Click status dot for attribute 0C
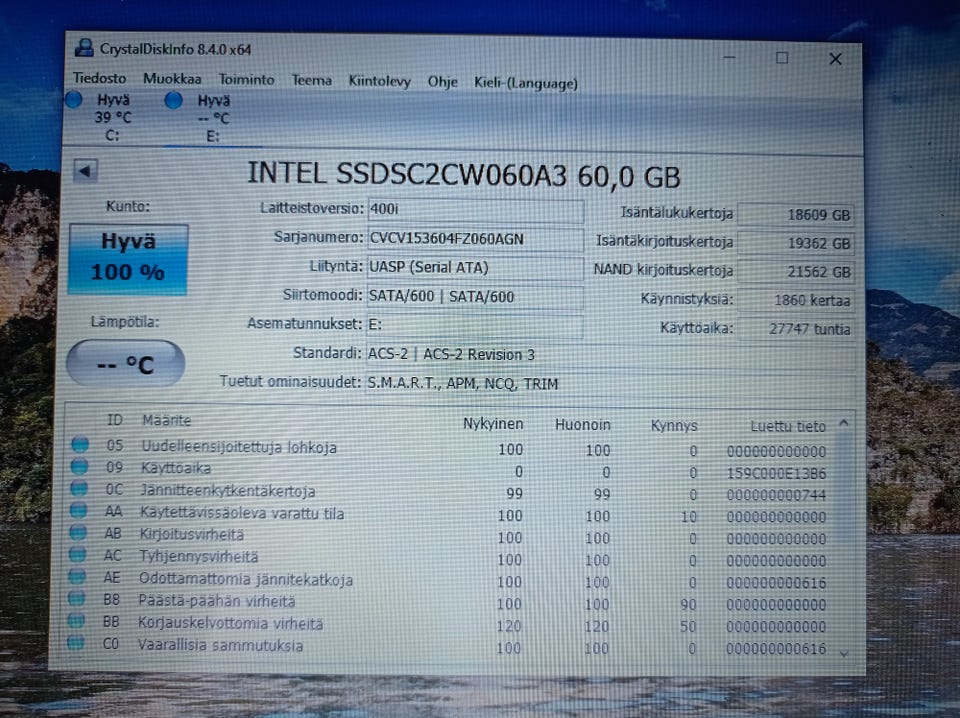The image size is (960, 718). click(x=79, y=488)
